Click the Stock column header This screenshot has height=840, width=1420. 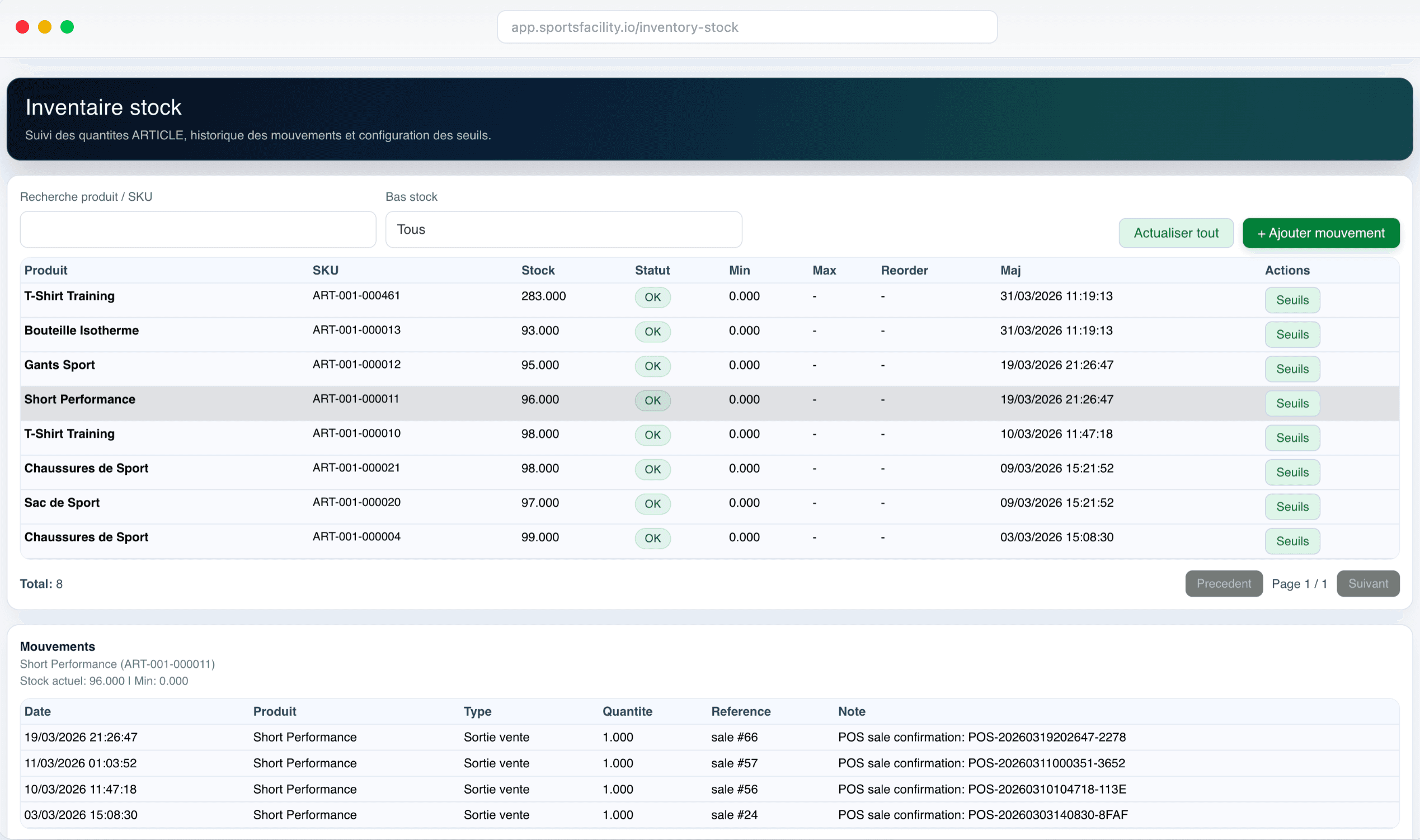click(x=537, y=271)
